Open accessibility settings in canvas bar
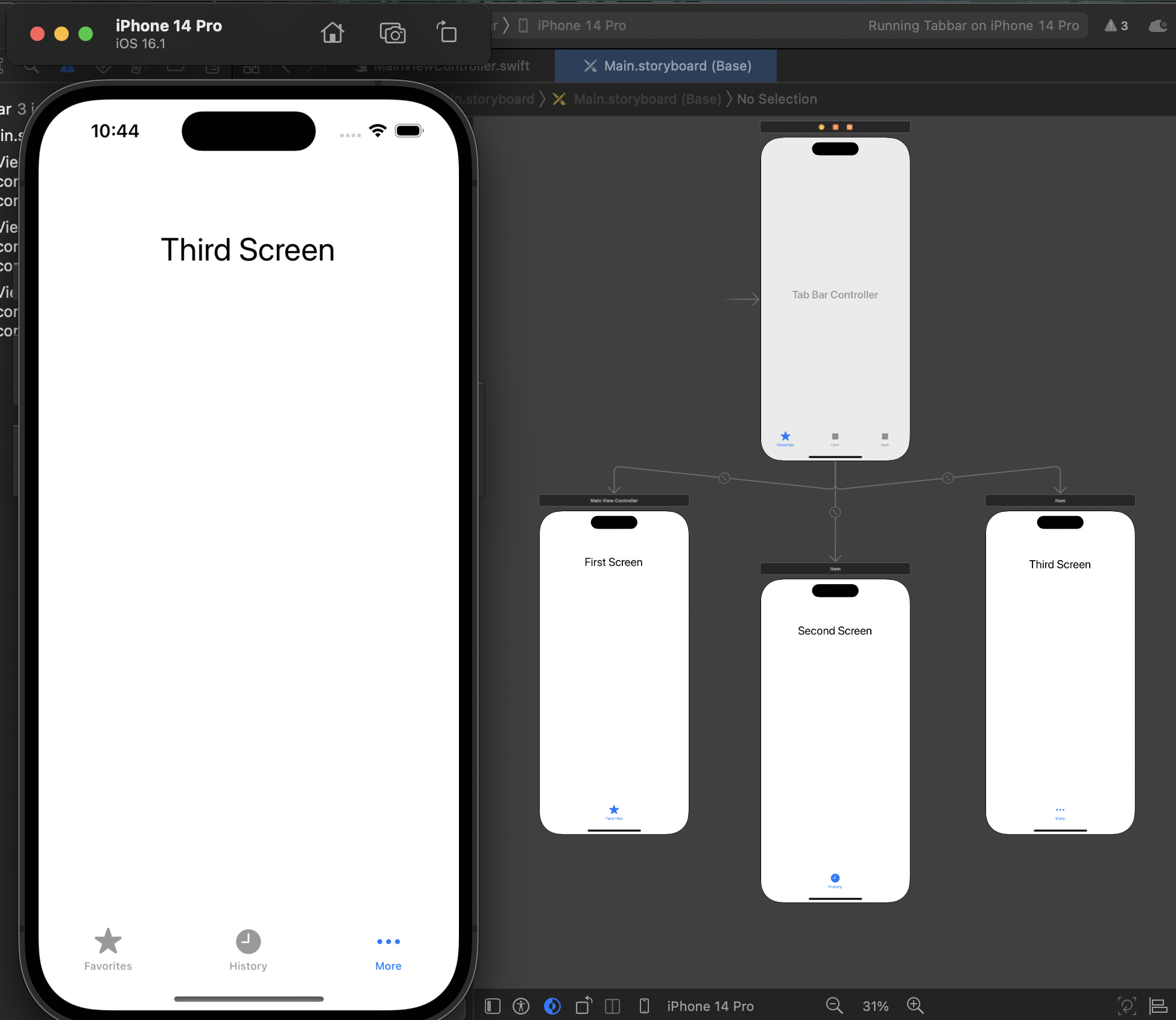The width and height of the screenshot is (1176, 1020). (521, 1006)
